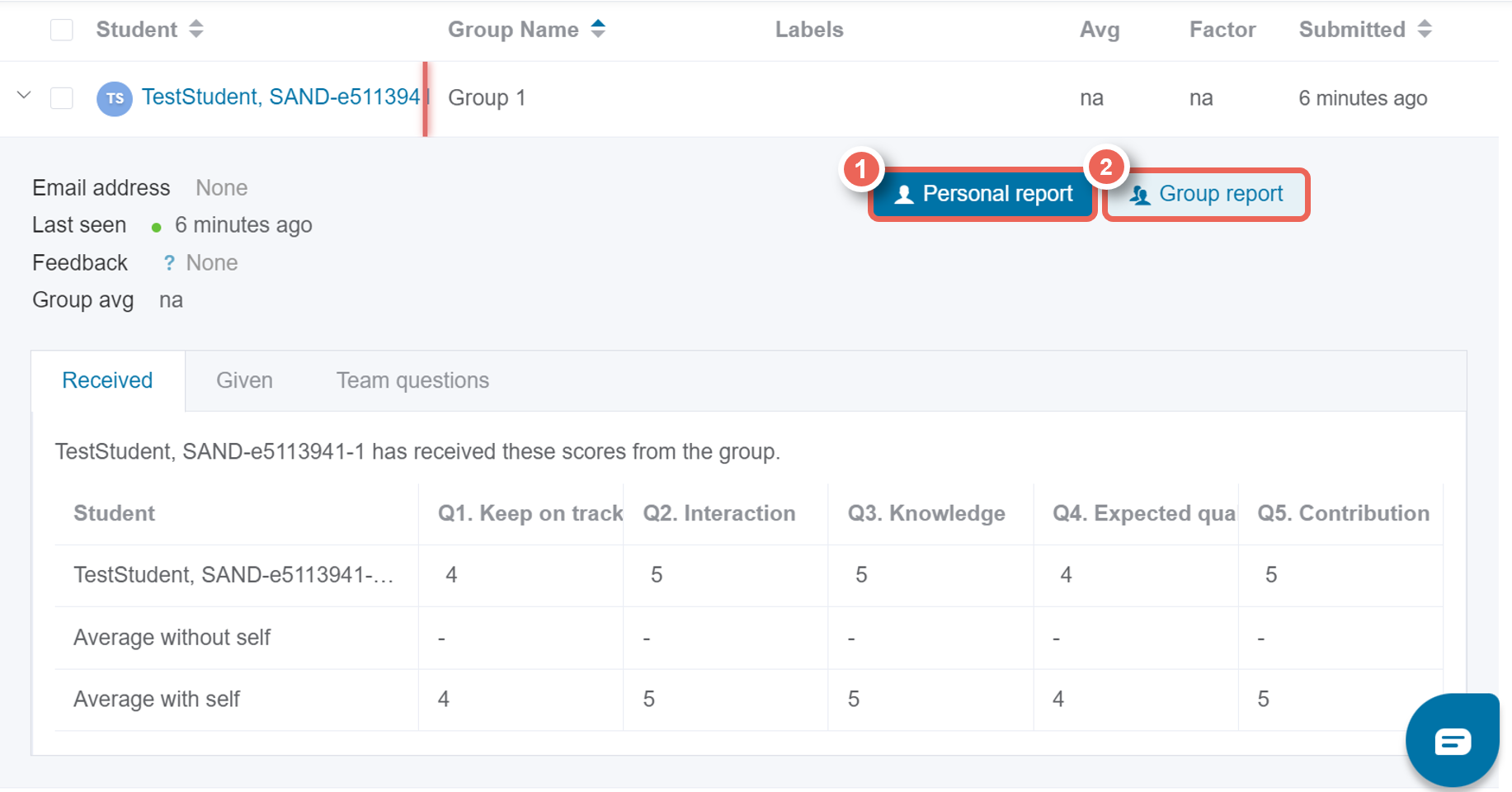Viewport: 1512px width, 792px height.
Task: Switch to the Received tab
Action: (x=107, y=380)
